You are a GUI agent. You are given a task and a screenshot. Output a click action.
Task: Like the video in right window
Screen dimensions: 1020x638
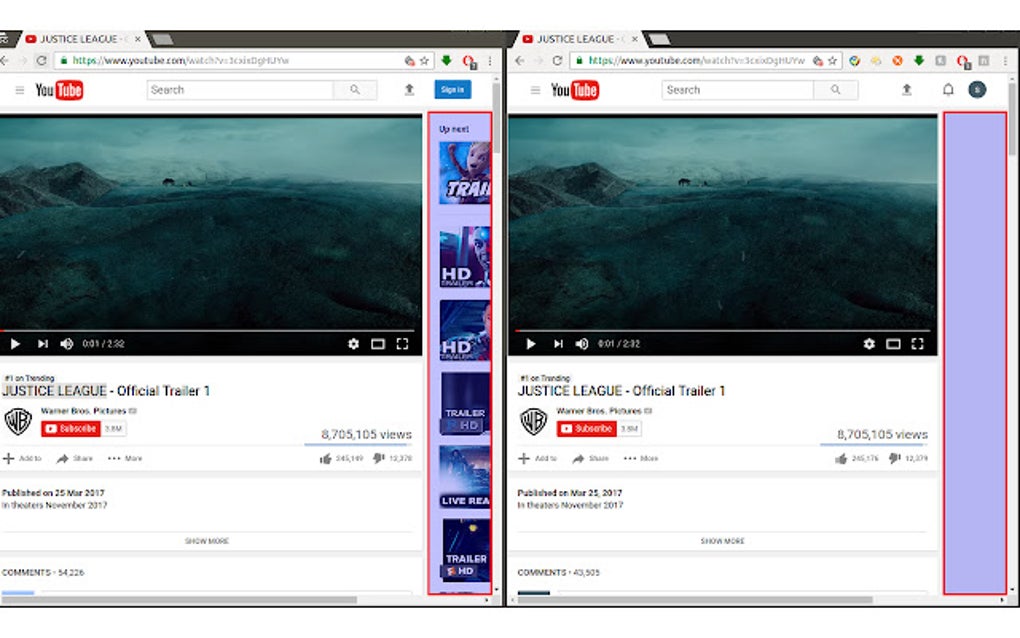tap(841, 459)
